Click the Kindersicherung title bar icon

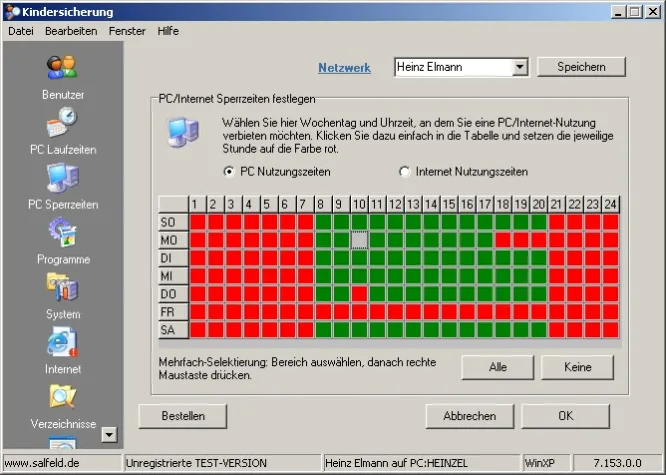(11, 11)
